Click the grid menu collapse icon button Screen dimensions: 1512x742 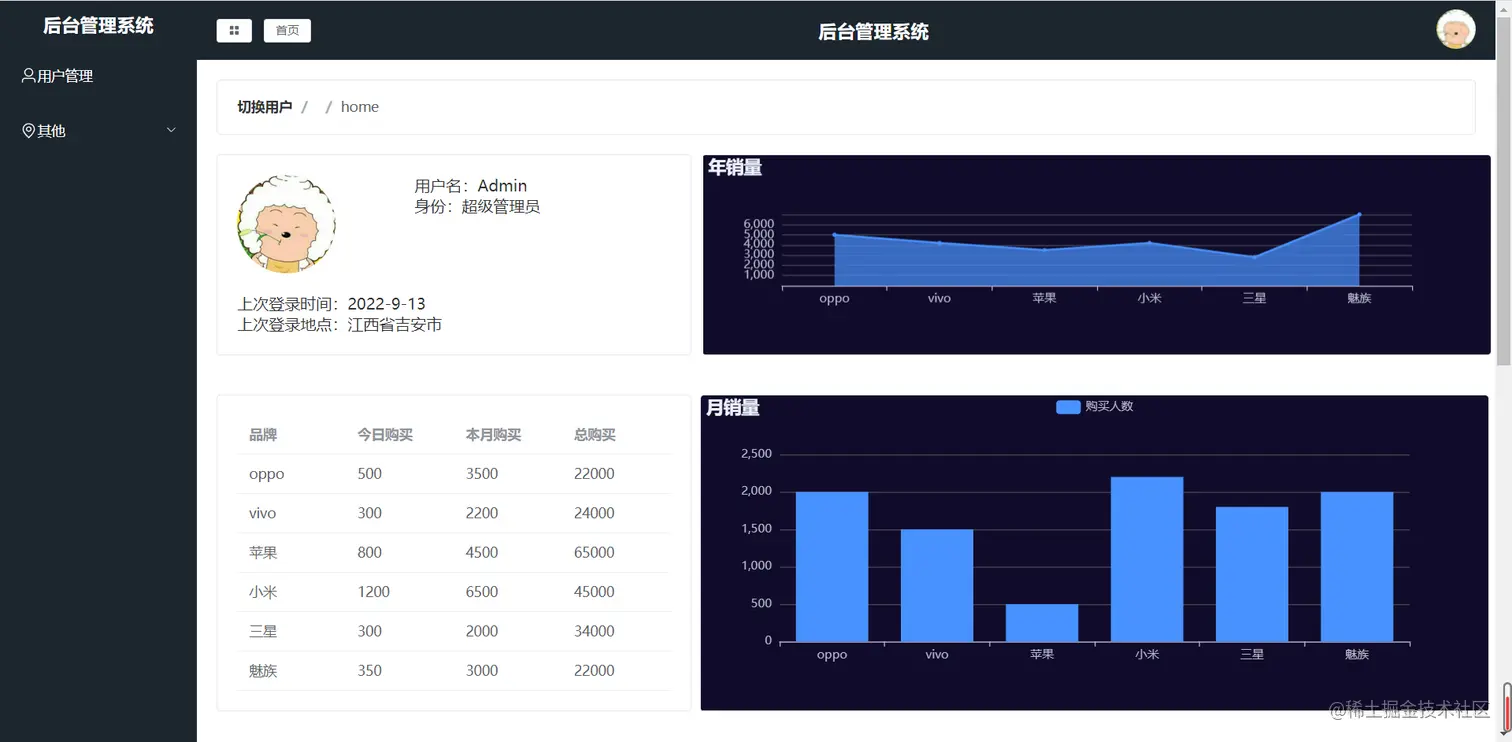tap(234, 31)
